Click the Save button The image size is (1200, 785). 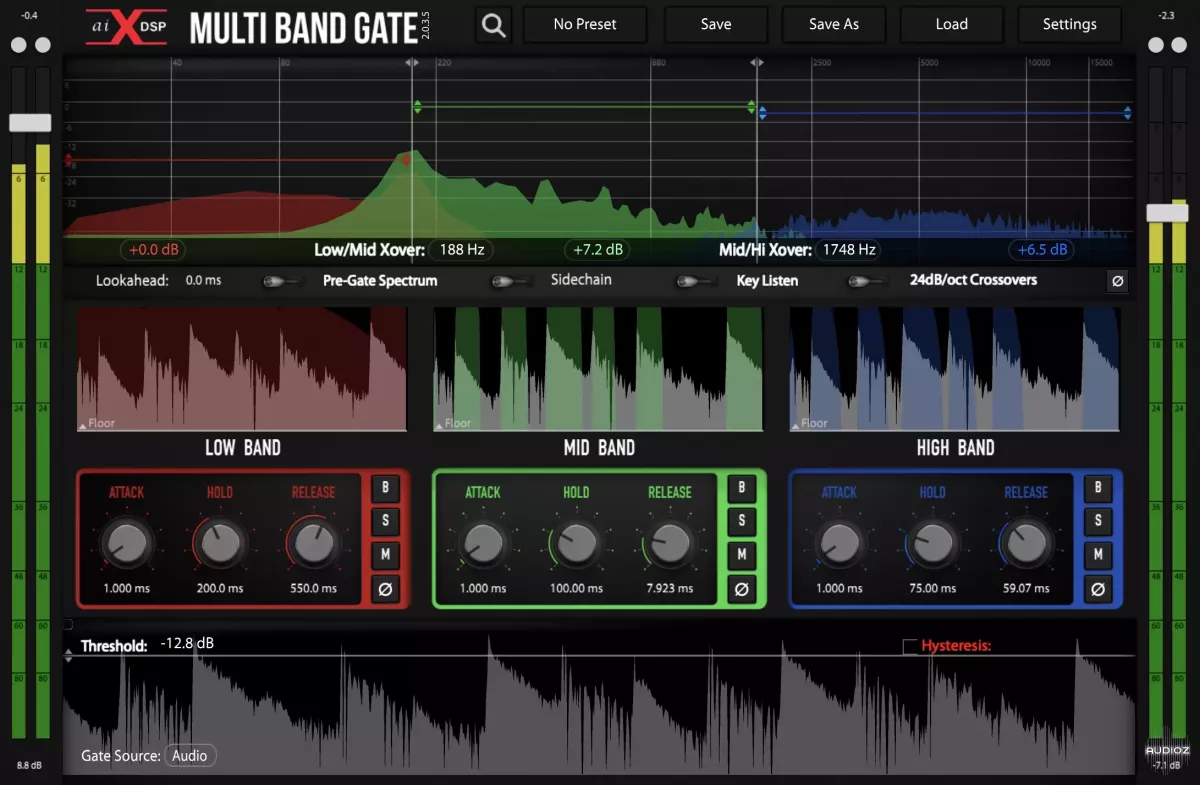pyautogui.click(x=716, y=24)
